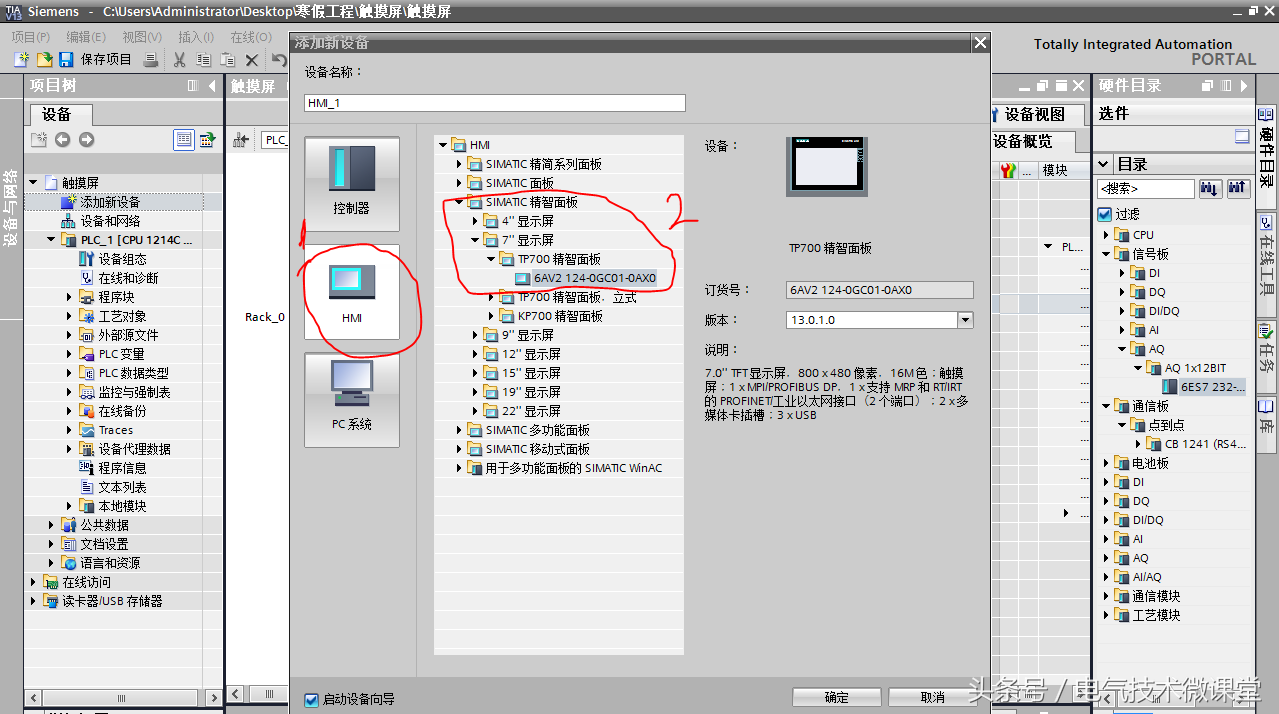Viewport: 1279px width, 714px height.
Task: Click the open project toolbar icon
Action: click(44, 60)
